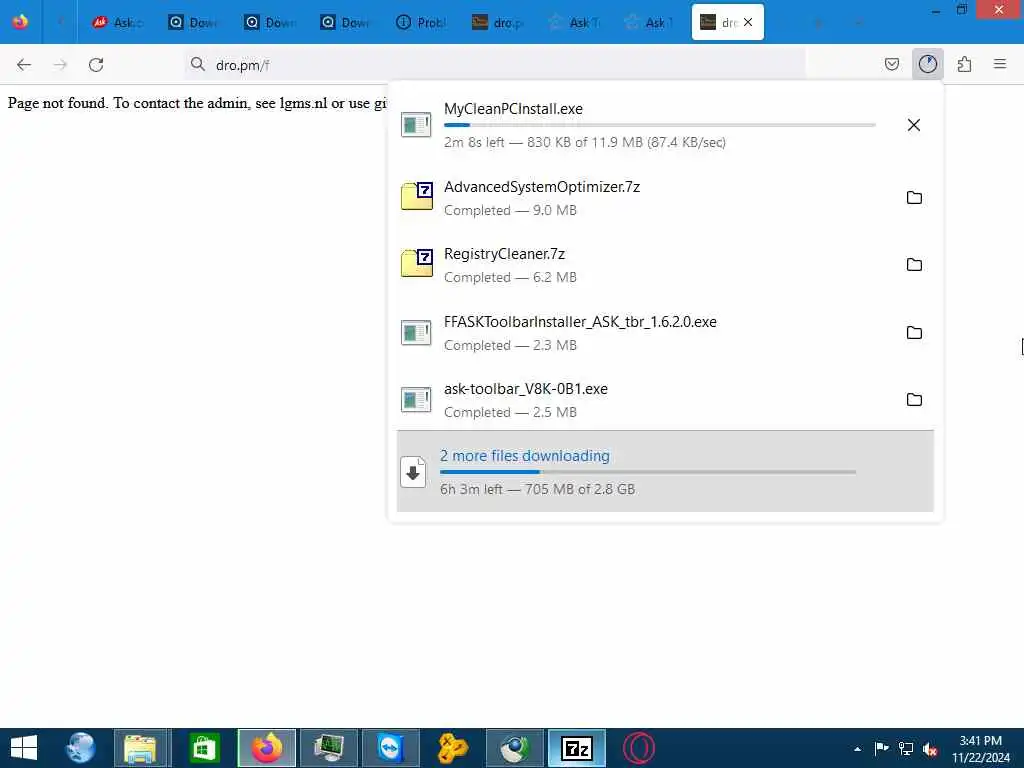1024x768 pixels.
Task: Click 'Completed — 2.3 MB' status text
Action: click(510, 345)
